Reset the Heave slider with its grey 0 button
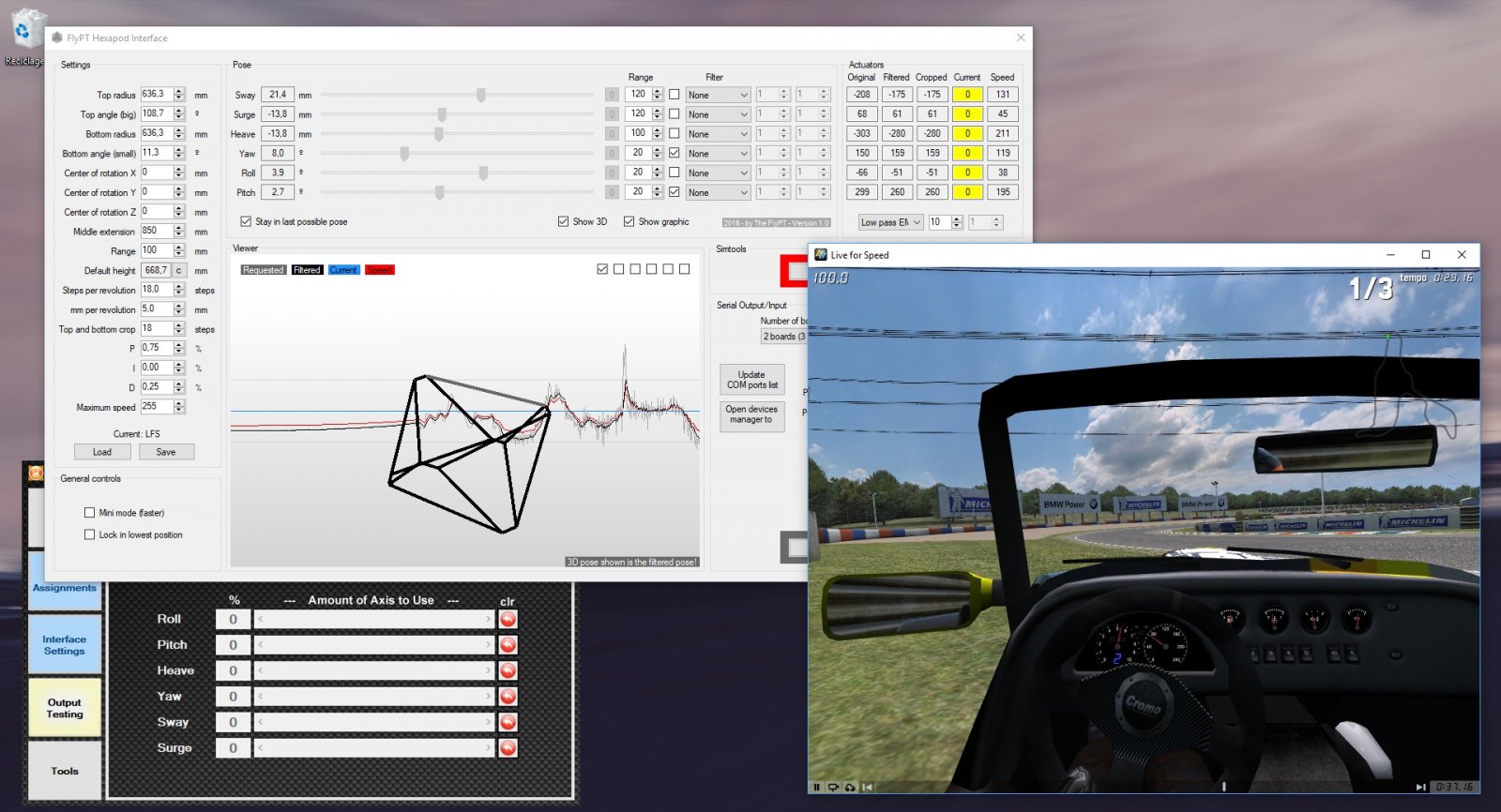 (612, 134)
